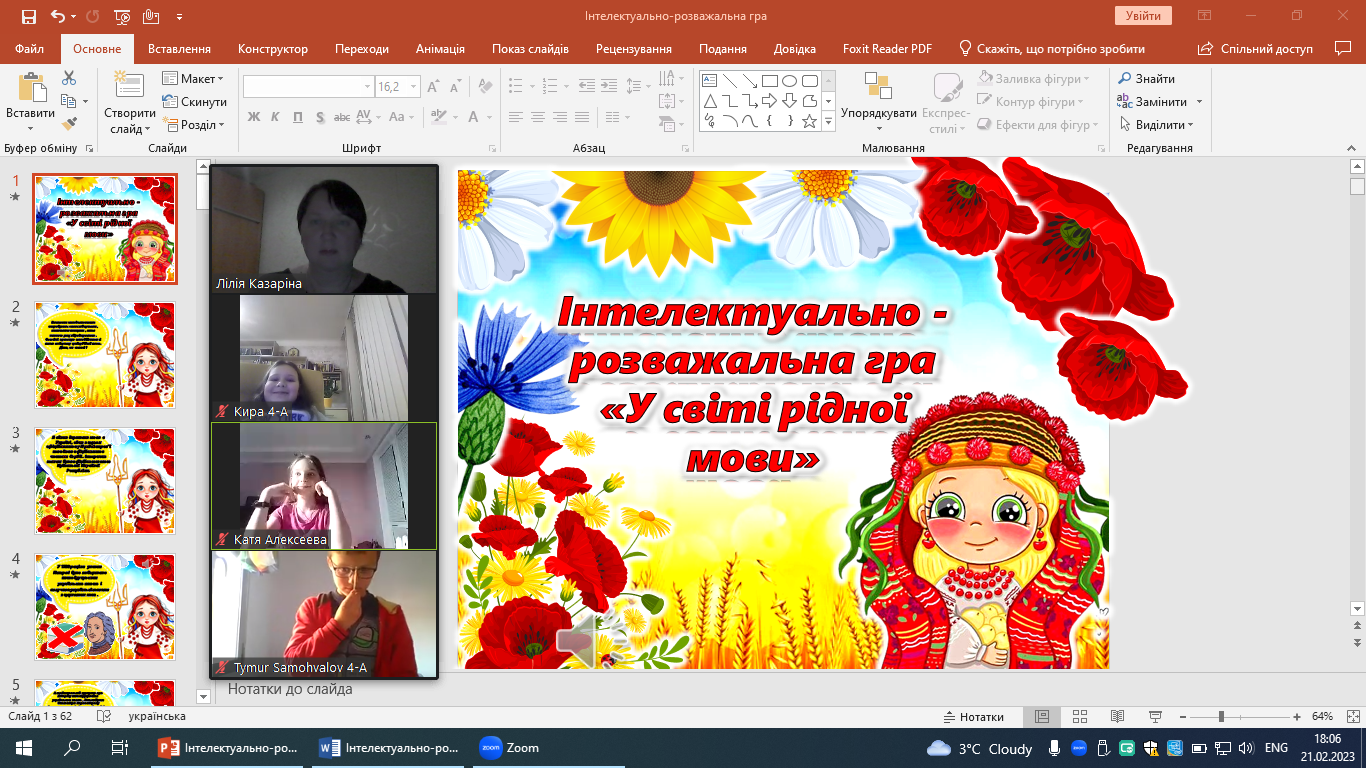
Task: Click the zoom slider handle
Action: (x=1221, y=717)
